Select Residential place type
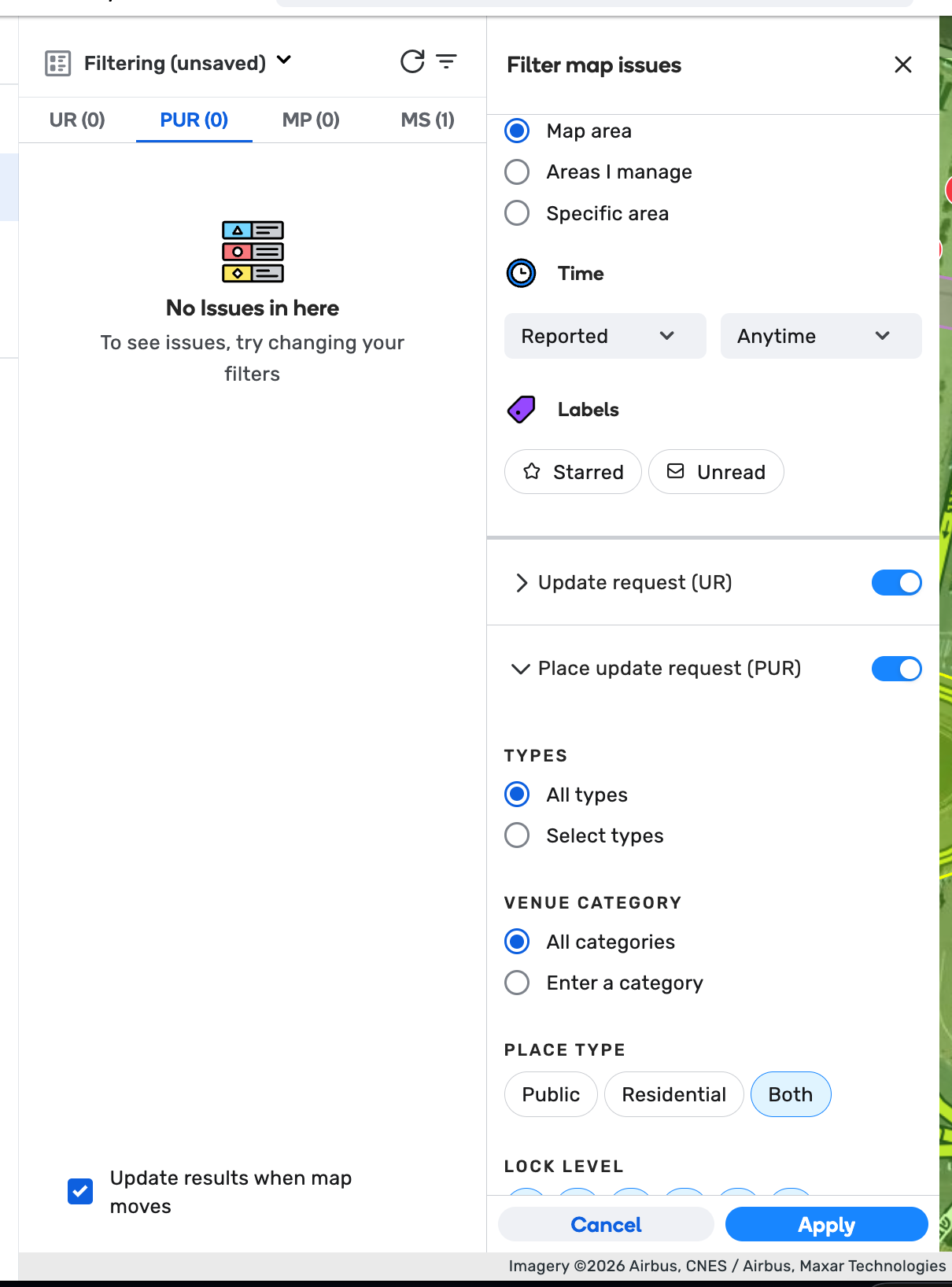The image size is (952, 1287). pyautogui.click(x=673, y=1094)
